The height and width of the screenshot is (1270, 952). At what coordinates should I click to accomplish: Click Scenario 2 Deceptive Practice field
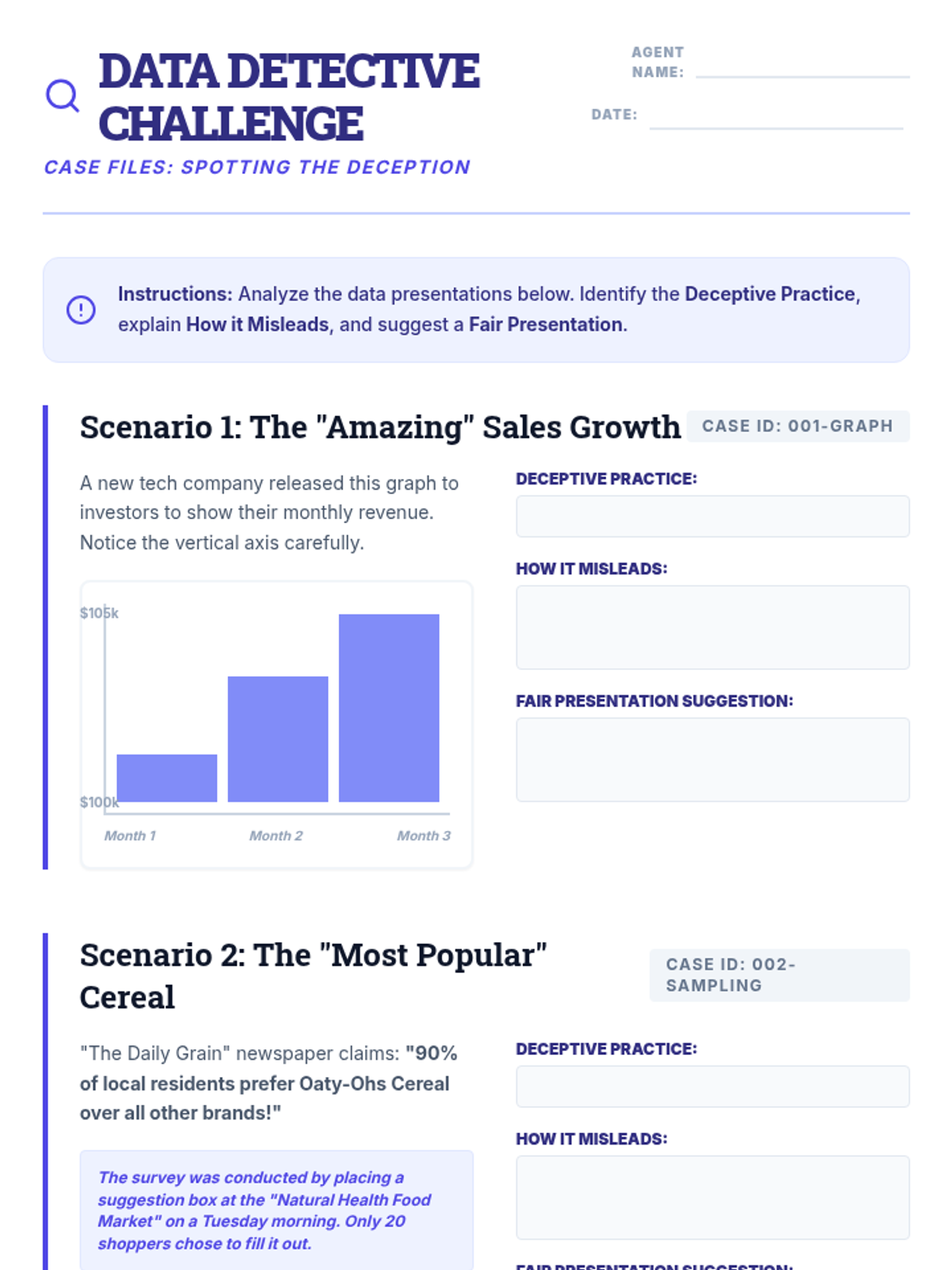(x=712, y=1087)
